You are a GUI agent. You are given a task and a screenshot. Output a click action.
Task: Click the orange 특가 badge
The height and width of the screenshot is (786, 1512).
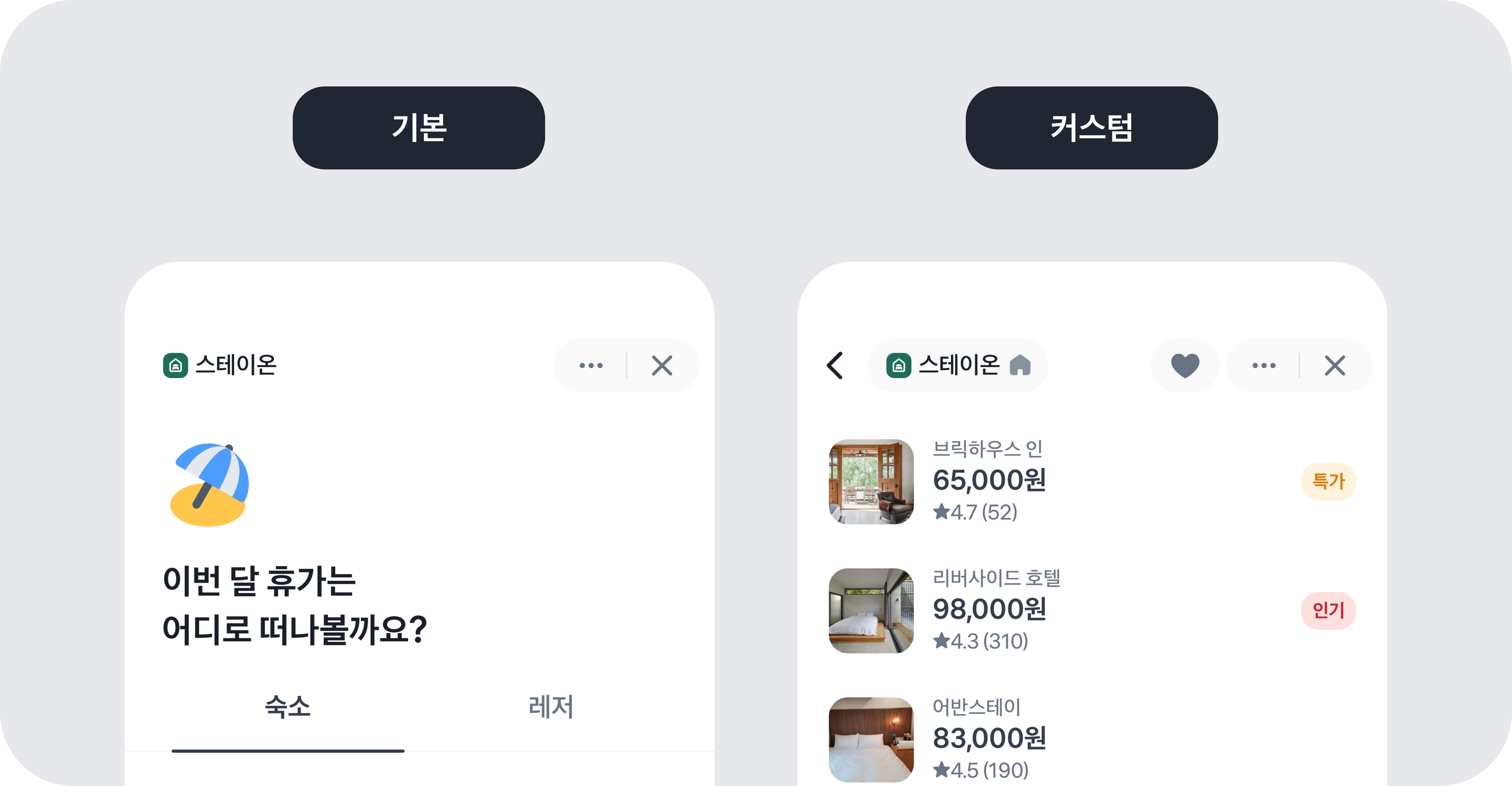(1328, 481)
